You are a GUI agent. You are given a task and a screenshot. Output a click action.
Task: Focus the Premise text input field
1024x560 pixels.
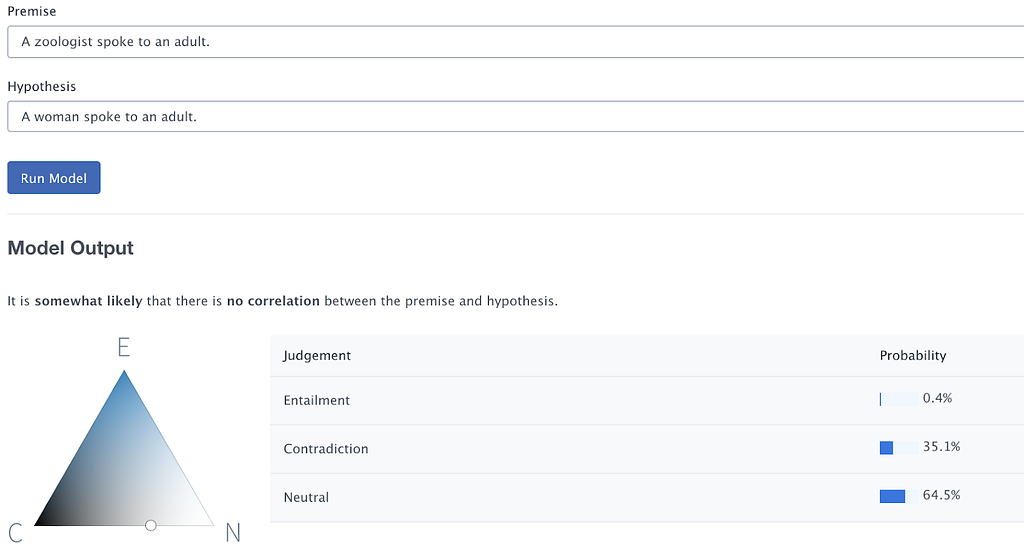click(x=515, y=42)
